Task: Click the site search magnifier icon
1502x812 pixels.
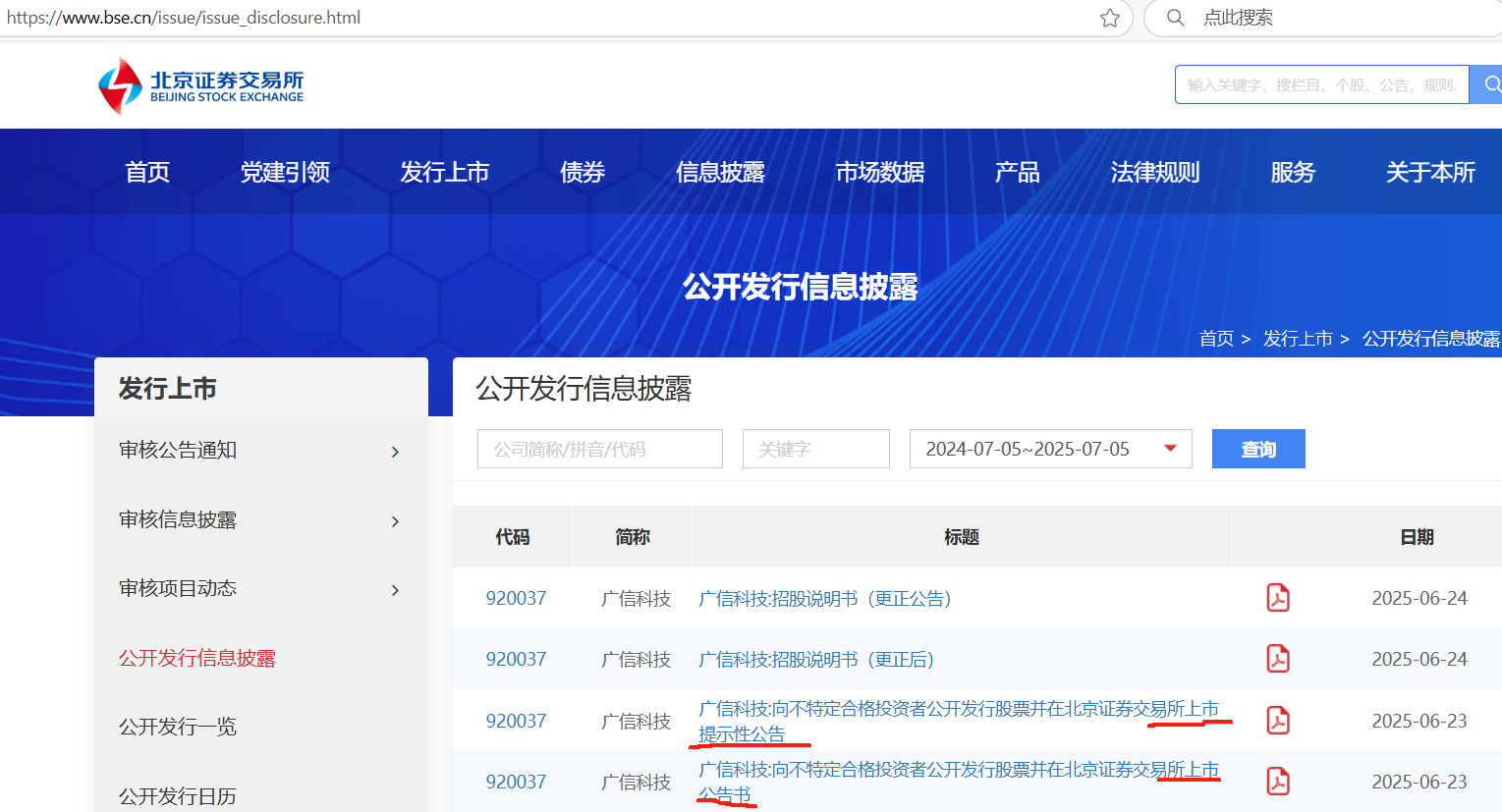Action: coord(1490,84)
